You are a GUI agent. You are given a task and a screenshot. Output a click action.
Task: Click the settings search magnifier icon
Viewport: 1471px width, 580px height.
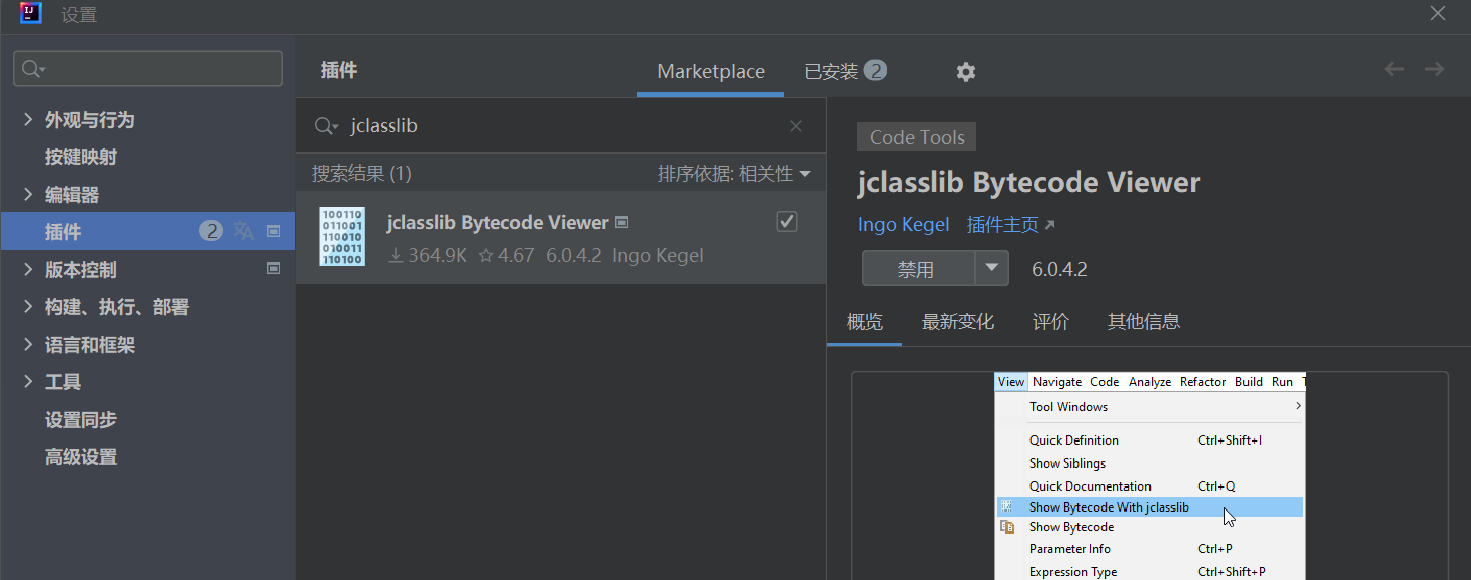[x=33, y=69]
